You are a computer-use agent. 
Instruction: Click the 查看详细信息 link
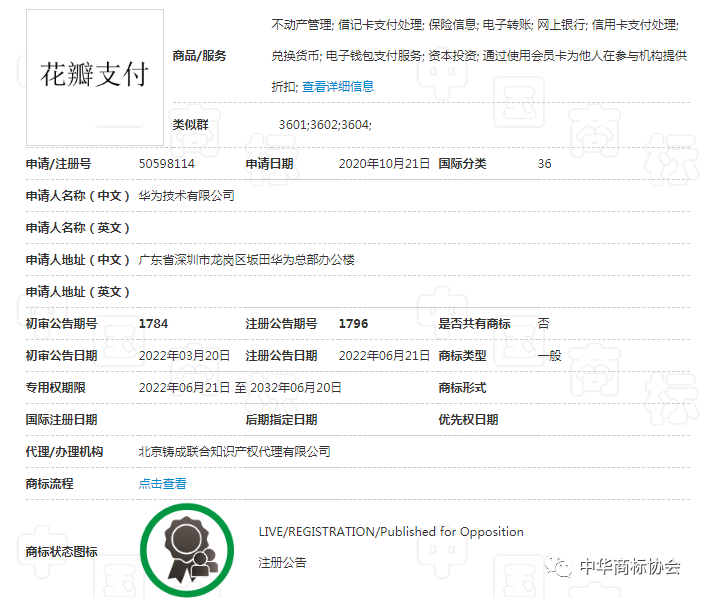(338, 87)
